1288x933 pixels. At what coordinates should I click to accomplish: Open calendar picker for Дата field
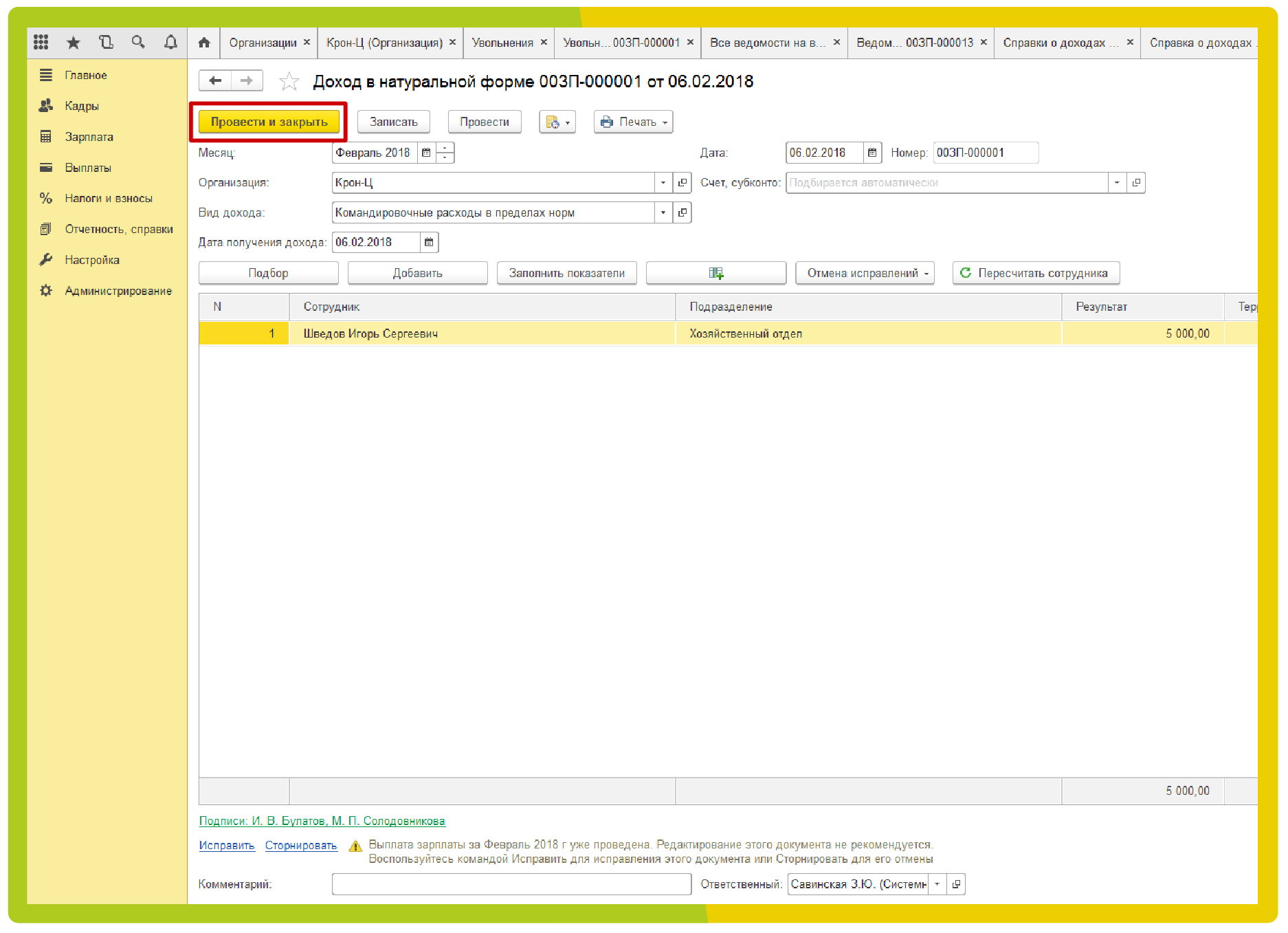(x=872, y=153)
